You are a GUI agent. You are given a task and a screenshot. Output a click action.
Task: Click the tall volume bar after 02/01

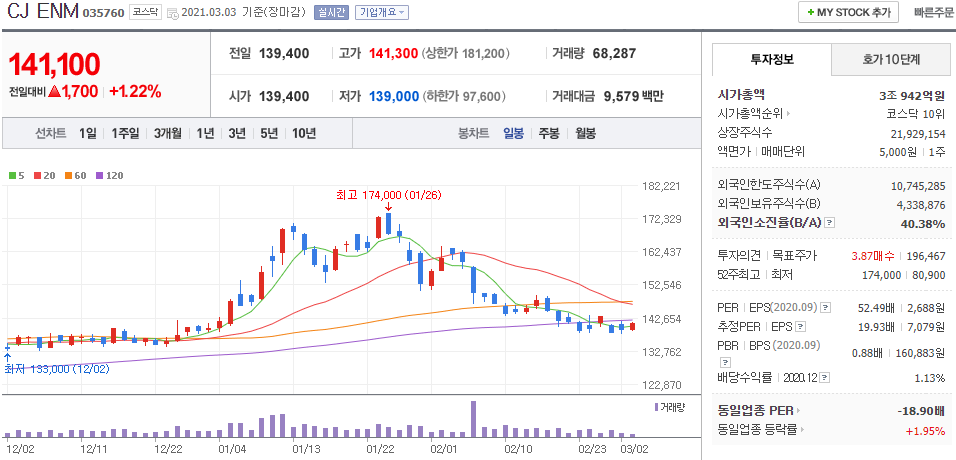pos(473,419)
